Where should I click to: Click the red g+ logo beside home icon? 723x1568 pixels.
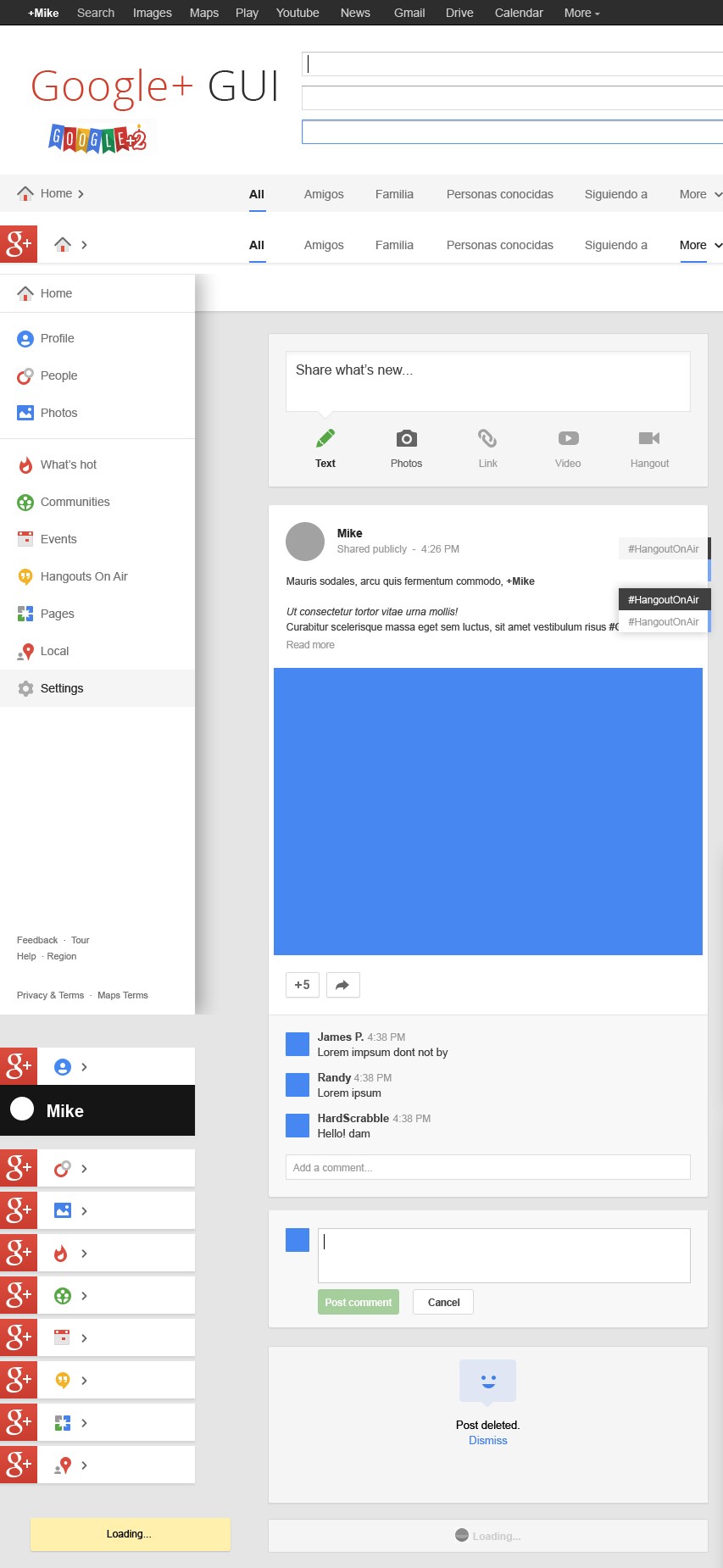(19, 244)
